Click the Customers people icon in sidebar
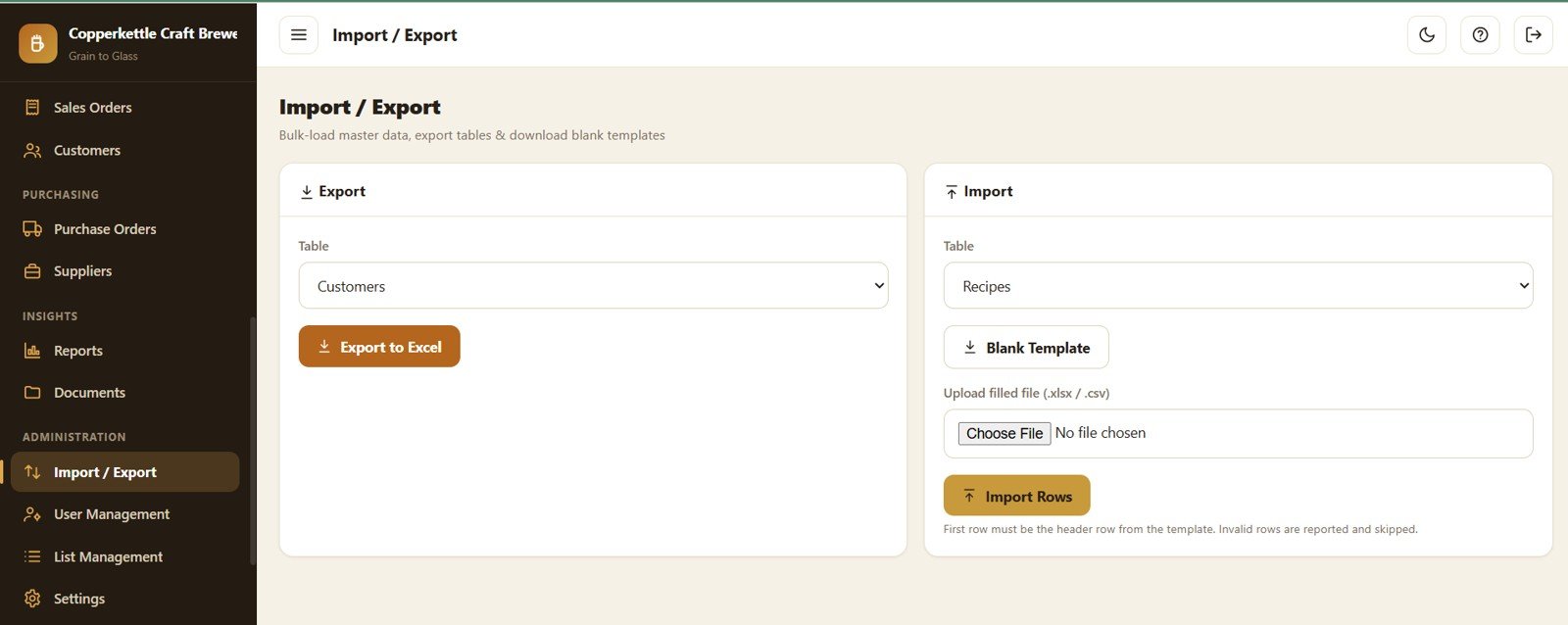Image resolution: width=1568 pixels, height=625 pixels. click(x=32, y=151)
